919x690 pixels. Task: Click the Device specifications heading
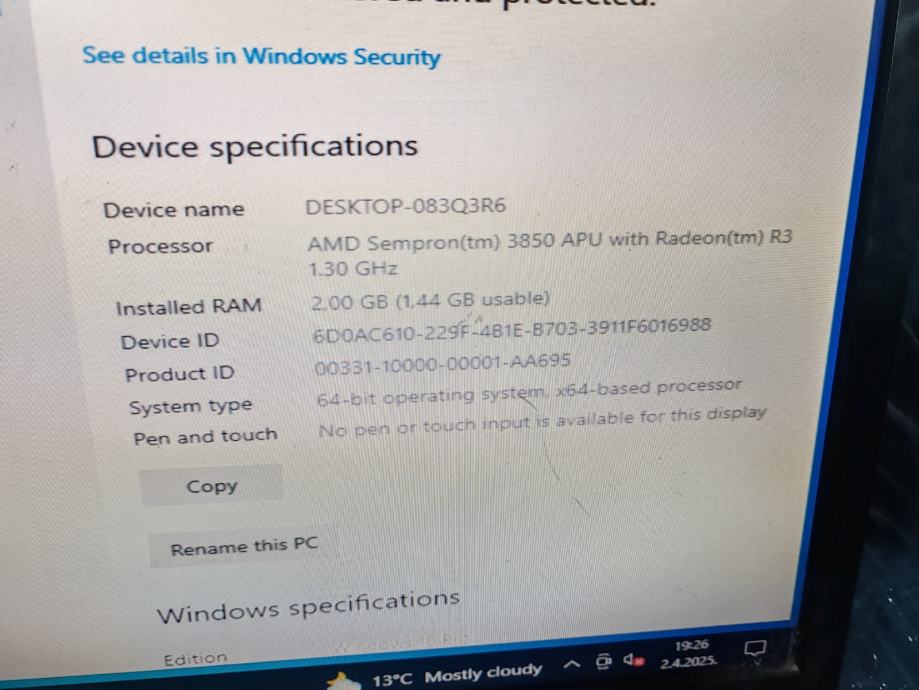(x=255, y=146)
